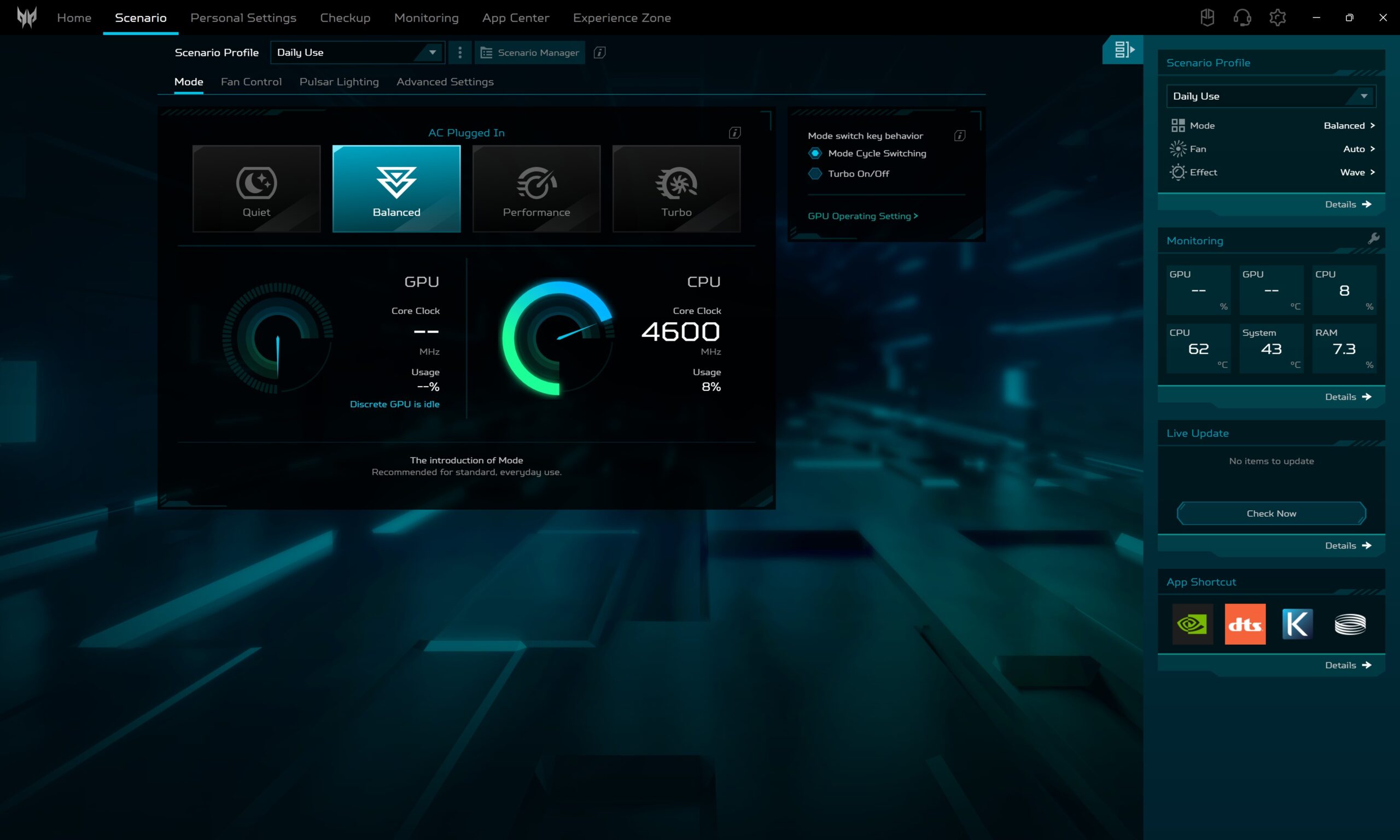Click the Check Now button

click(x=1271, y=514)
